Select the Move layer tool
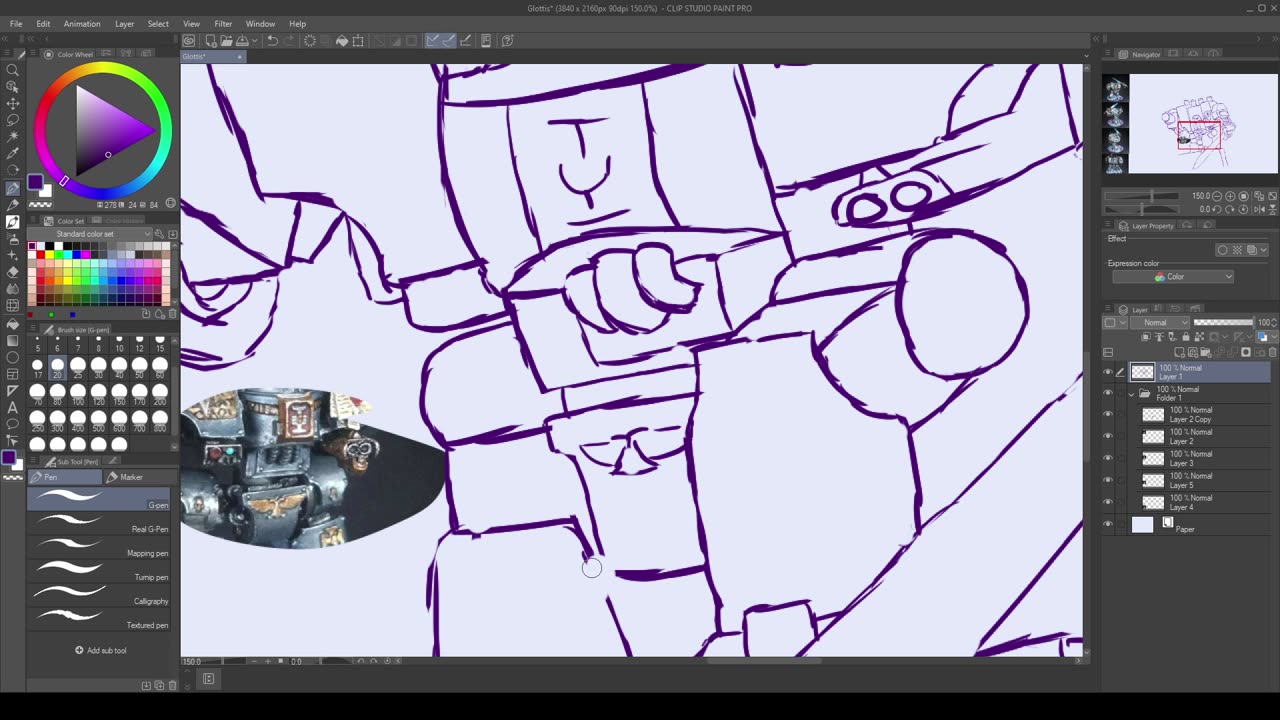The width and height of the screenshot is (1280, 720). click(12, 103)
